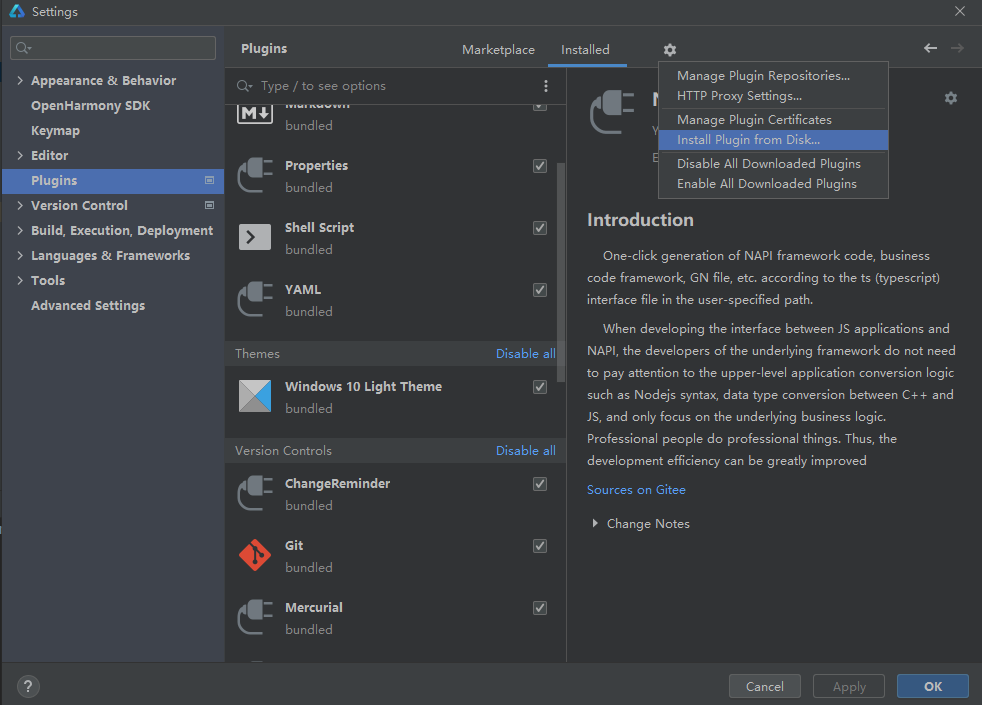The width and height of the screenshot is (982, 705).
Task: Choose HTTP Proxy Settings menu item
Action: point(773,96)
